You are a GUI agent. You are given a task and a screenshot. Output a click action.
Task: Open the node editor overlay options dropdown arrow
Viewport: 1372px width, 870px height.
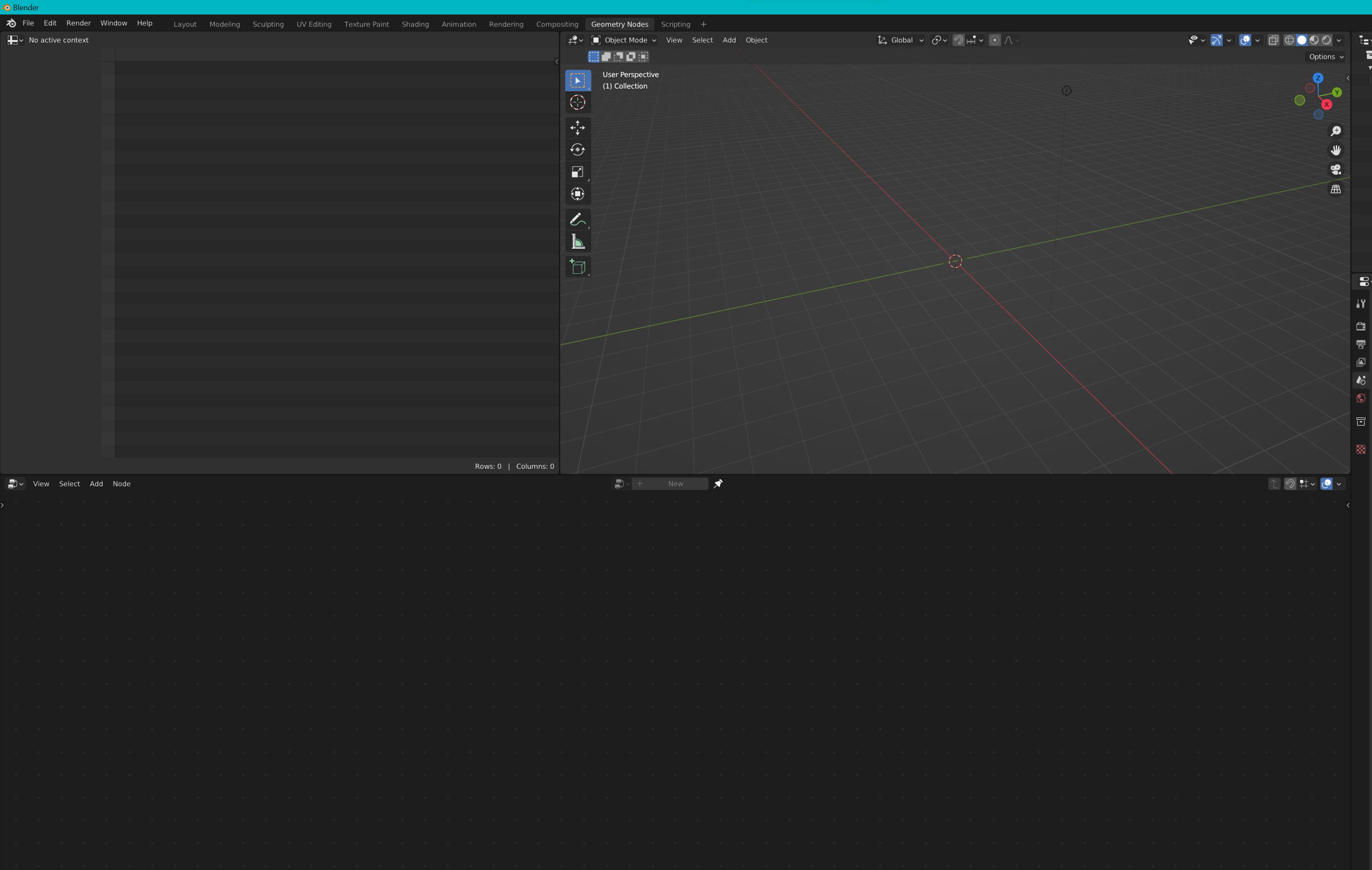click(1339, 483)
